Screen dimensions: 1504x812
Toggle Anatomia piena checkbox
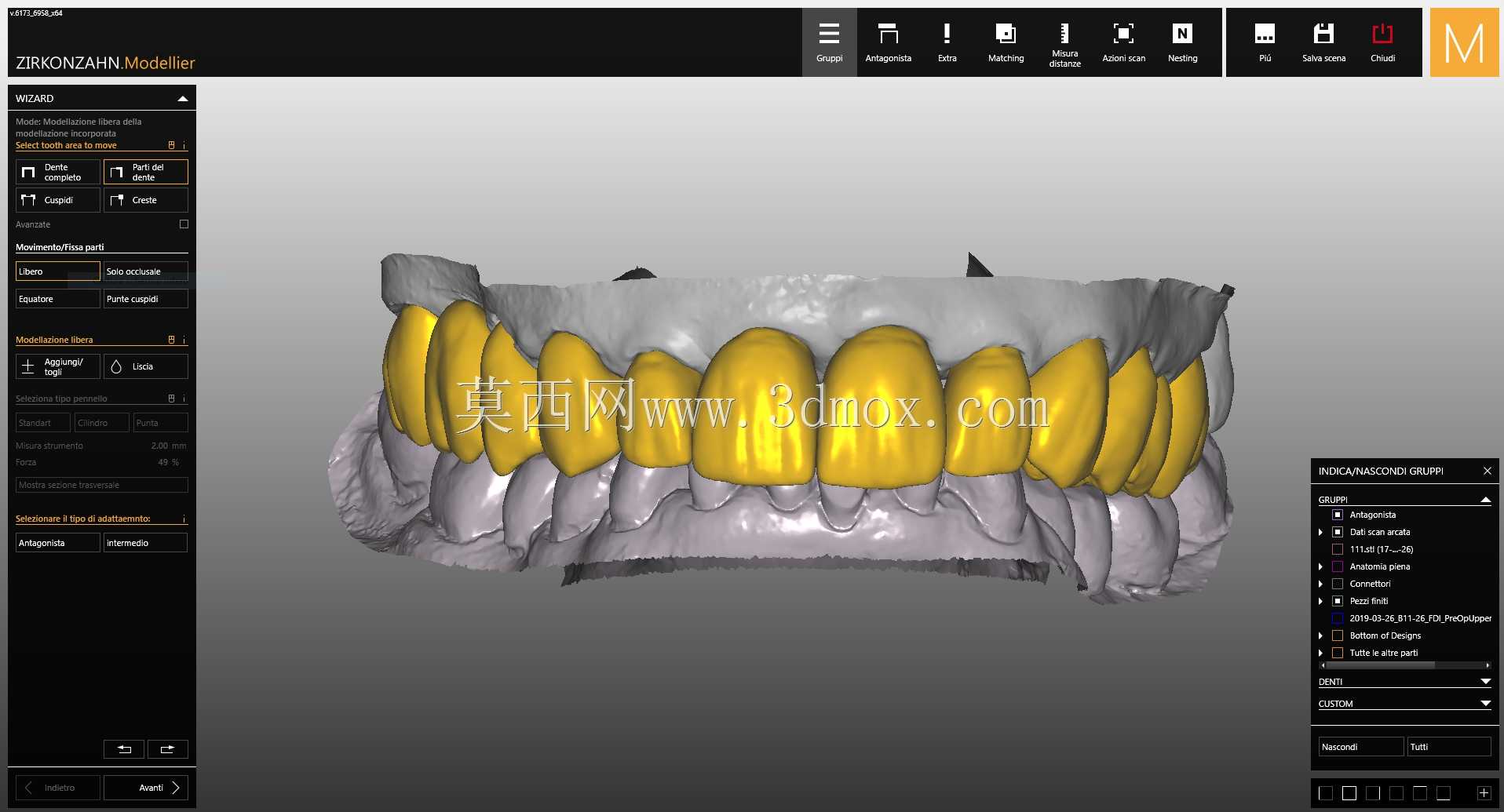1338,566
